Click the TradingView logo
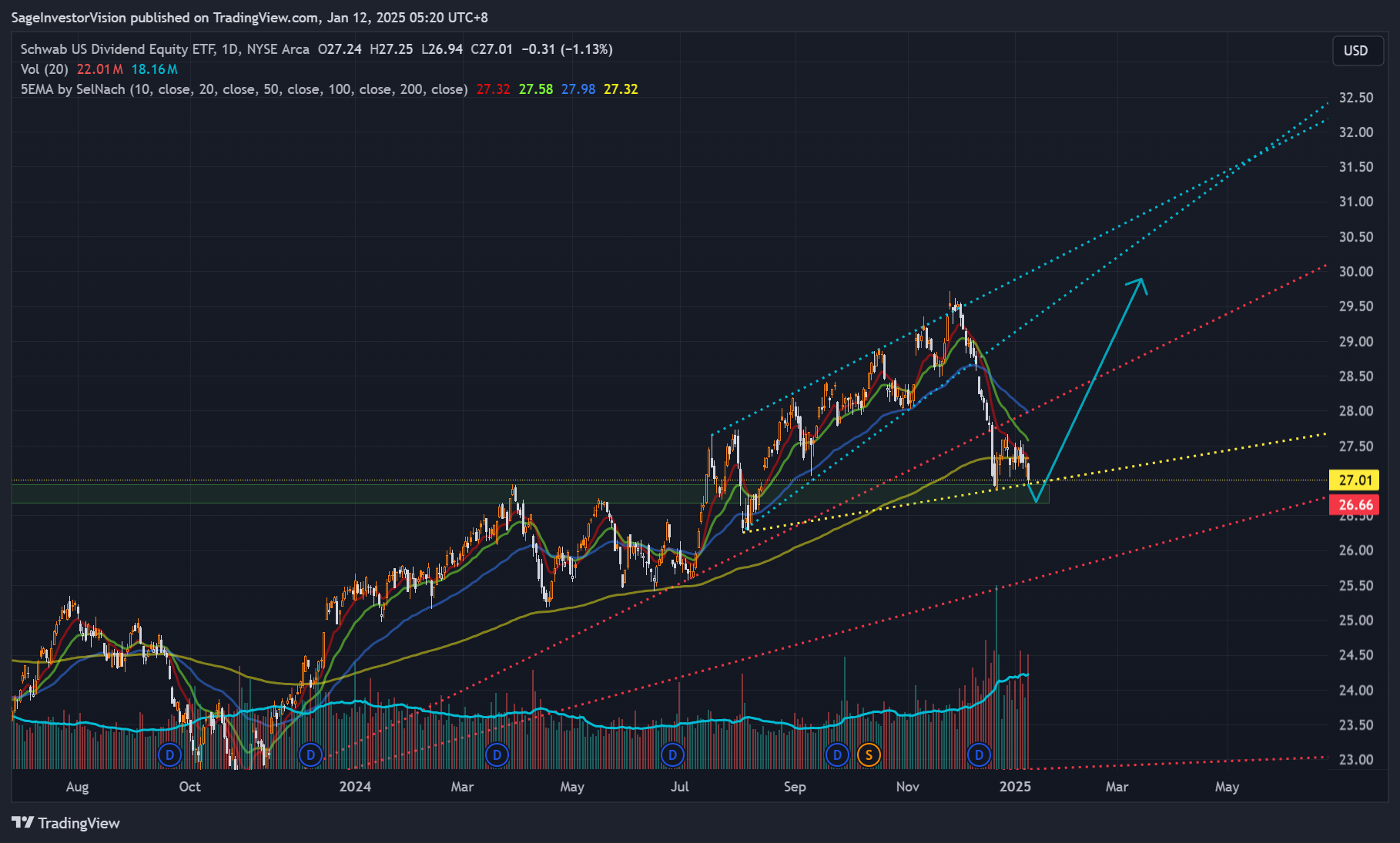 click(x=66, y=823)
